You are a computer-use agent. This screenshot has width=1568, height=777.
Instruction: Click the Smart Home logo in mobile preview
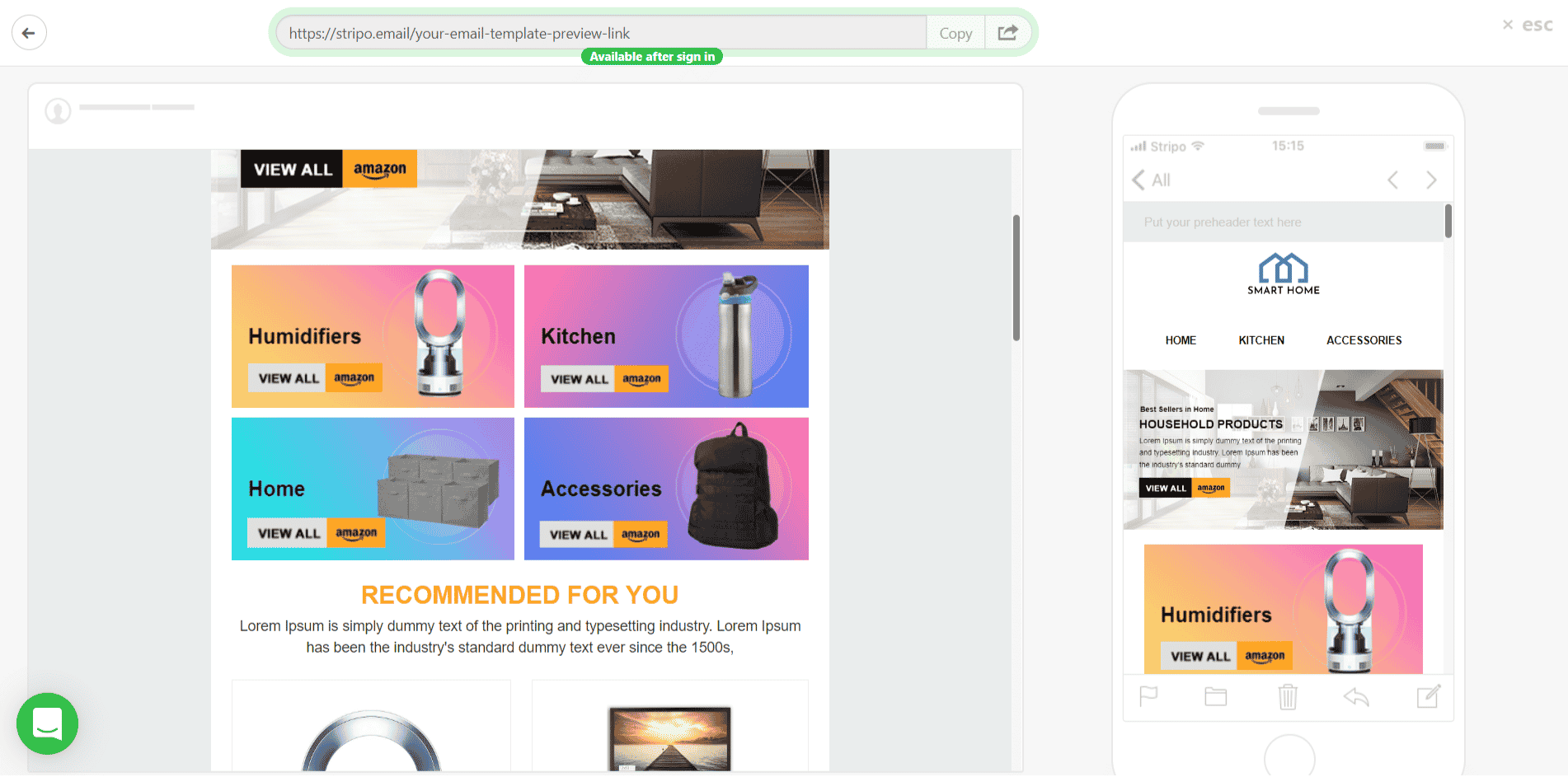(x=1284, y=274)
